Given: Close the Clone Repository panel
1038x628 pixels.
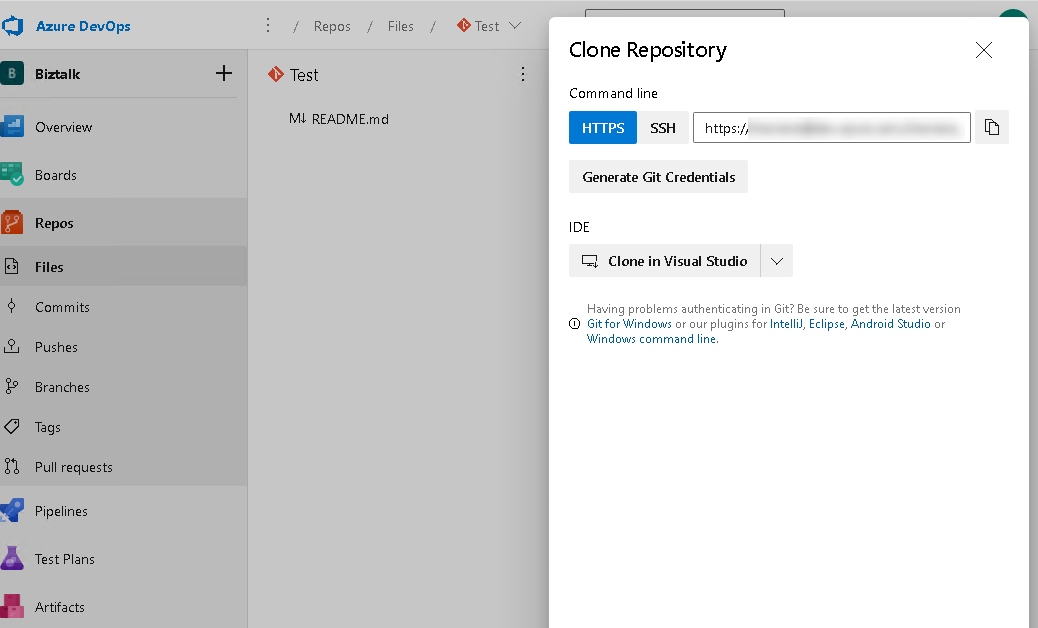Looking at the screenshot, I should [984, 50].
